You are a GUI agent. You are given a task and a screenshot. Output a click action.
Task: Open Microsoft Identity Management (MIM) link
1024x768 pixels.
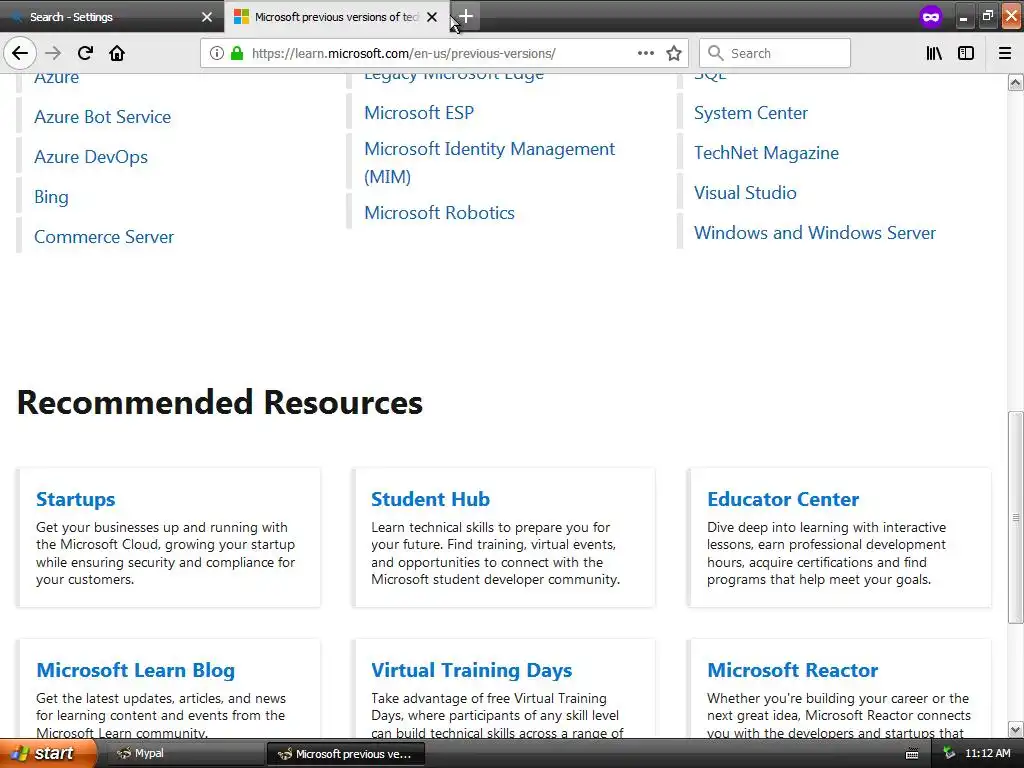click(x=489, y=163)
